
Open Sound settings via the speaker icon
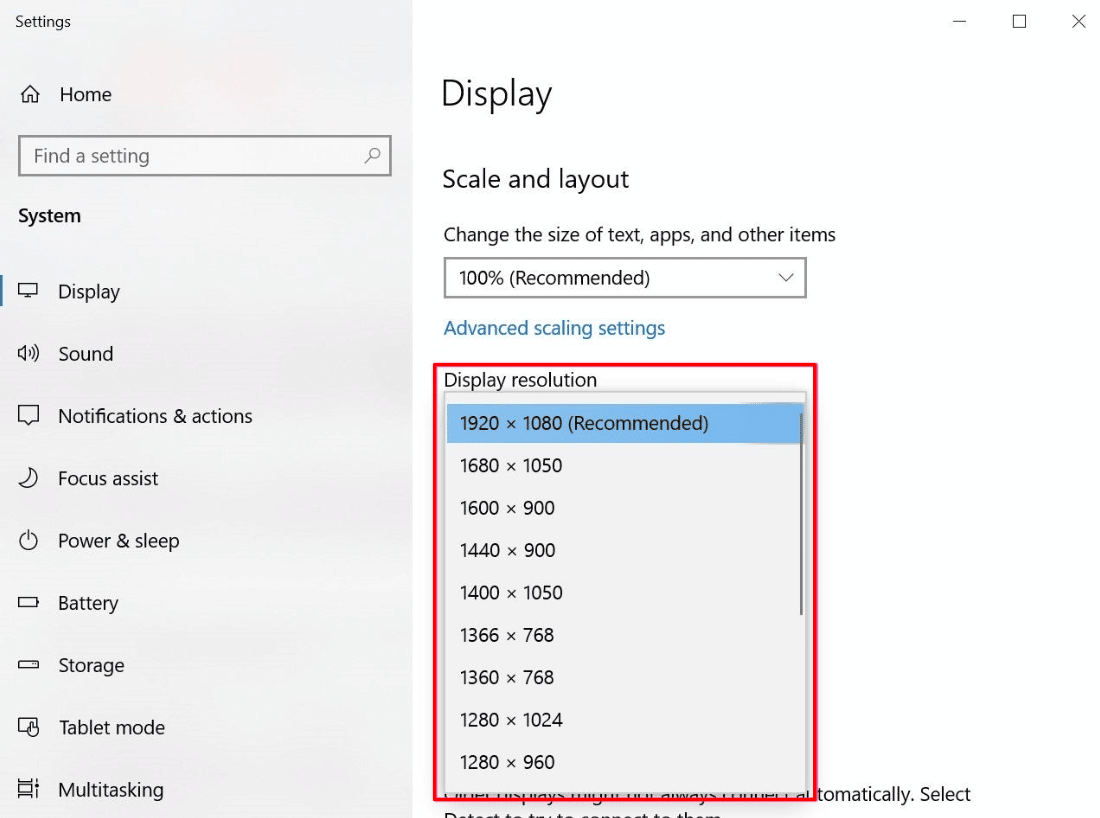pos(31,353)
